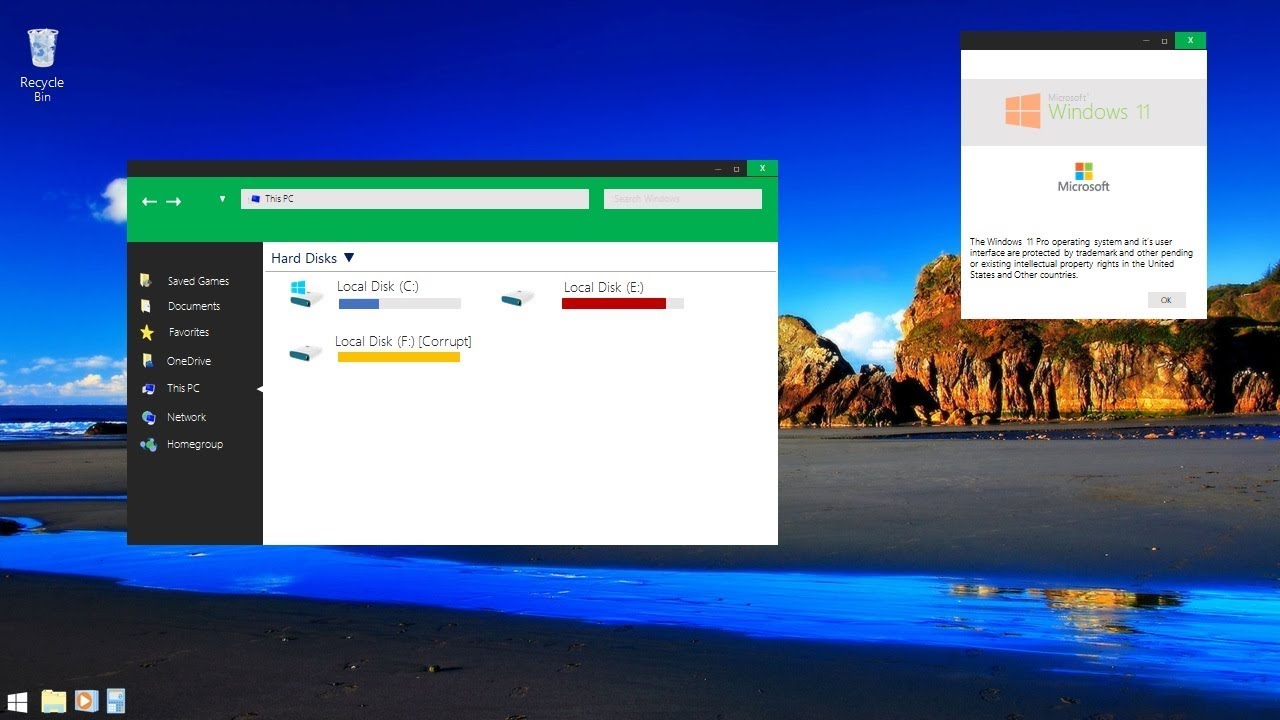Click the Saved Games folder icon
Image resolution: width=1280 pixels, height=720 pixels.
click(x=146, y=281)
